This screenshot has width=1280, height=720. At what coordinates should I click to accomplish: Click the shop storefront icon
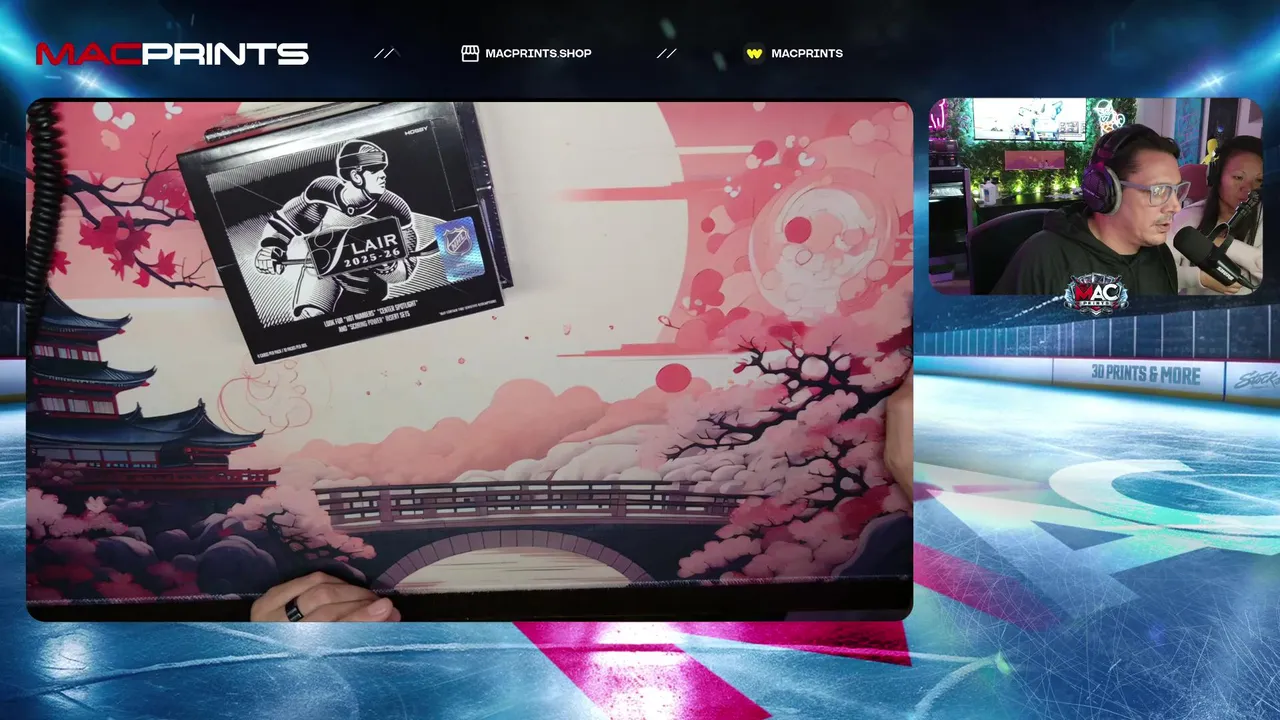[470, 53]
